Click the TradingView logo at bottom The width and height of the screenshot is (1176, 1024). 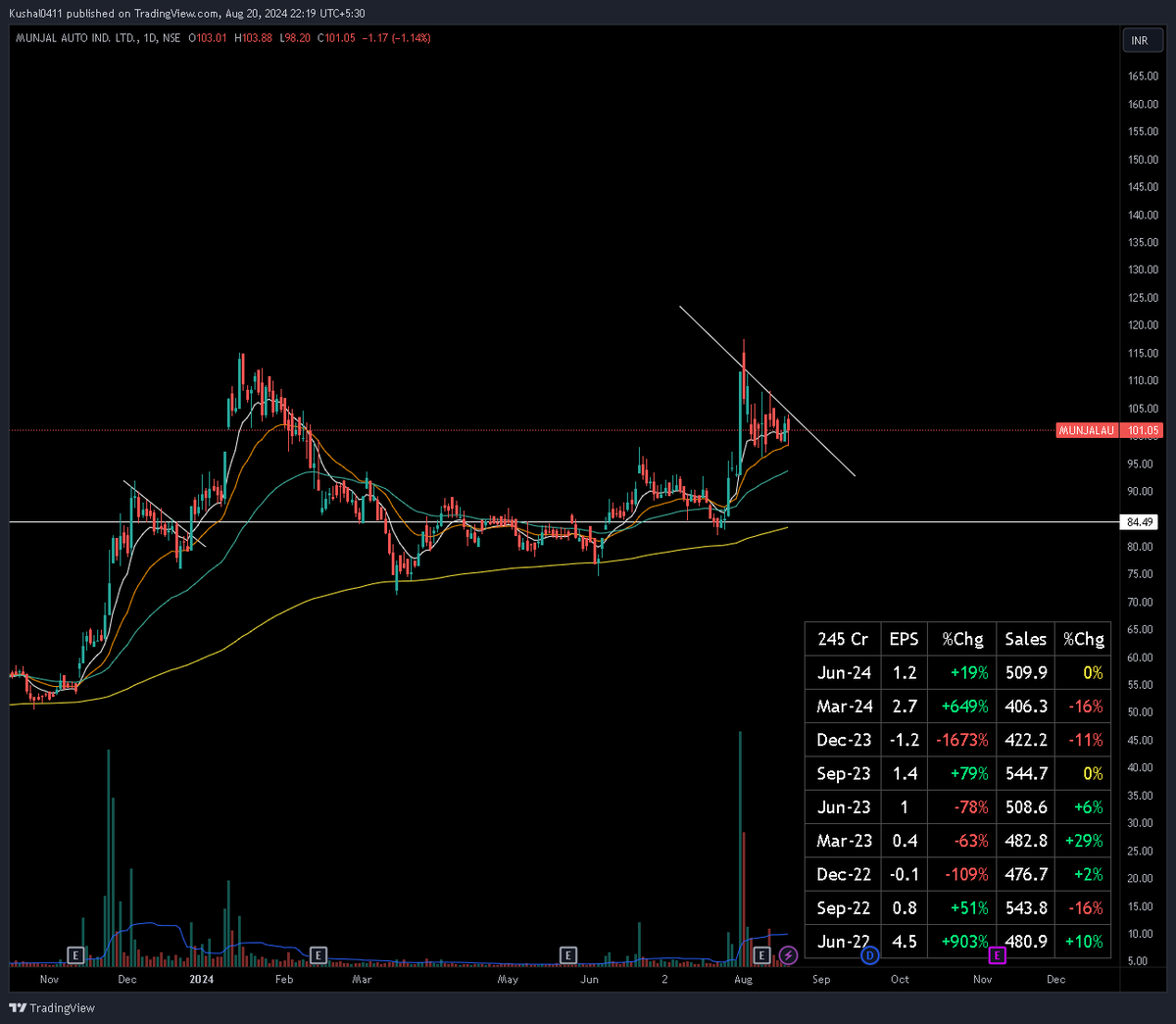tap(52, 1008)
